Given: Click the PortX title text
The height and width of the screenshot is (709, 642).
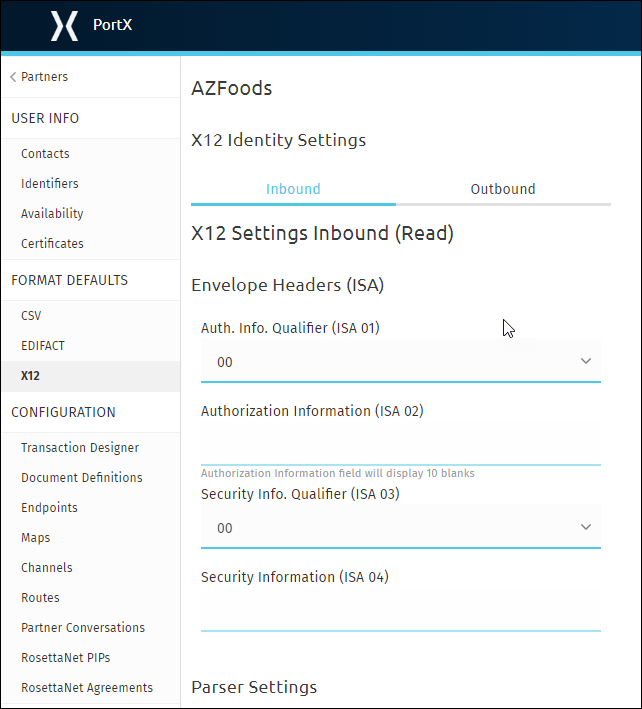Looking at the screenshot, I should (x=113, y=24).
